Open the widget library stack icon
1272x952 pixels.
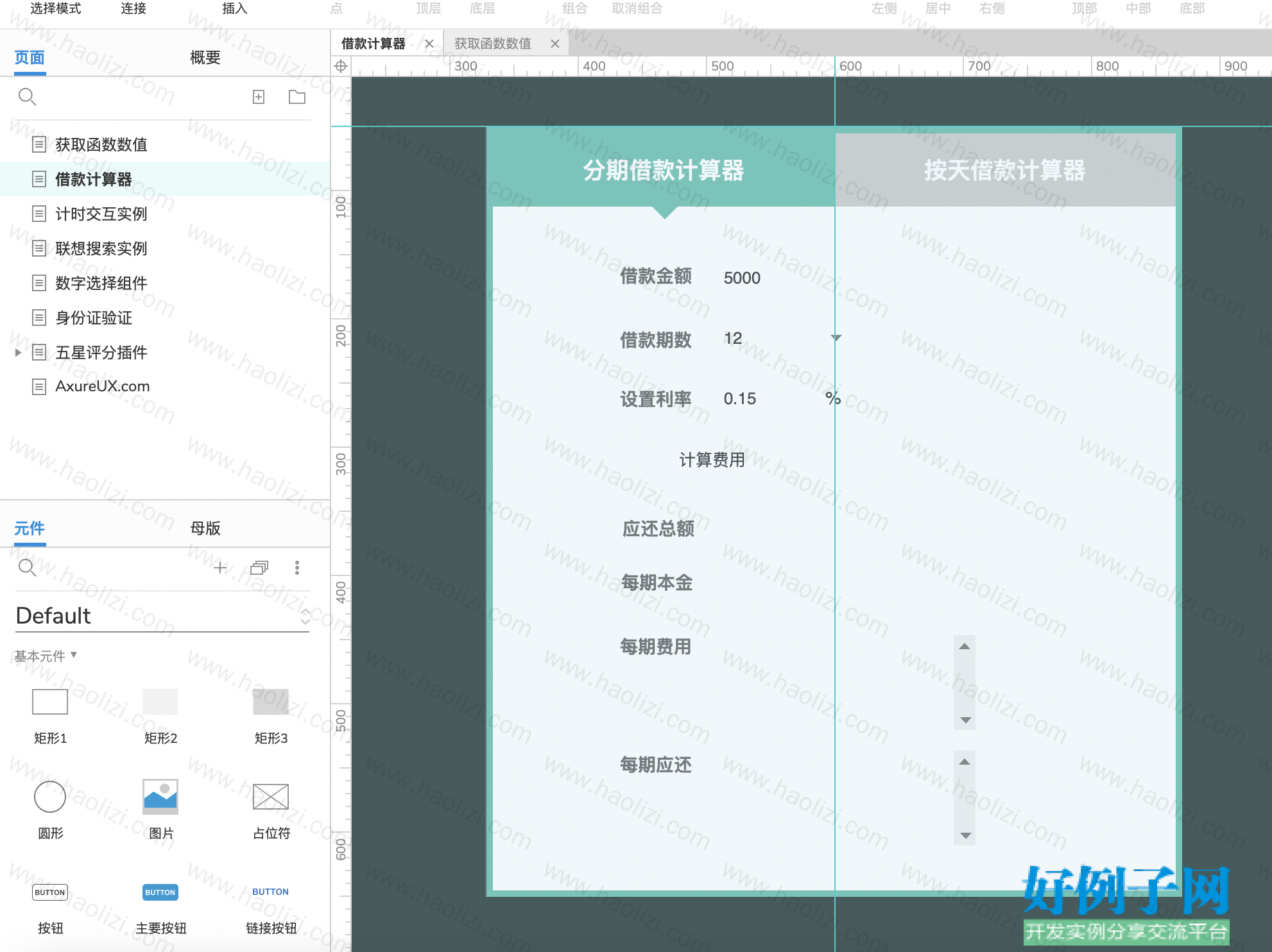[259, 568]
